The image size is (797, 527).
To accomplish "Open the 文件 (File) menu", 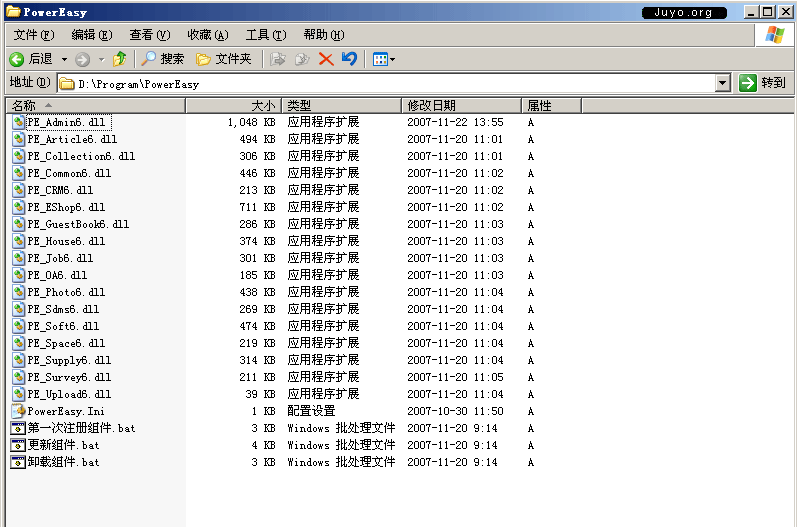I will [34, 35].
